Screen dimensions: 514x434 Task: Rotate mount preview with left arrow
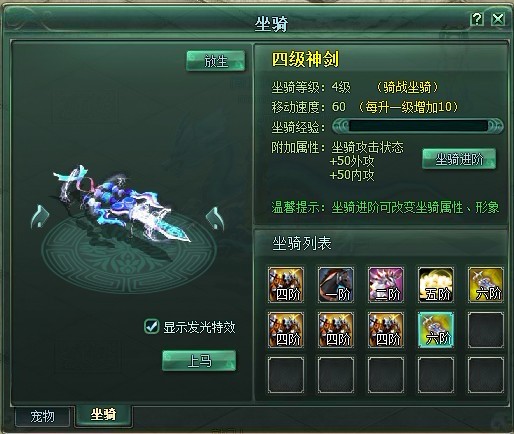[x=40, y=217]
